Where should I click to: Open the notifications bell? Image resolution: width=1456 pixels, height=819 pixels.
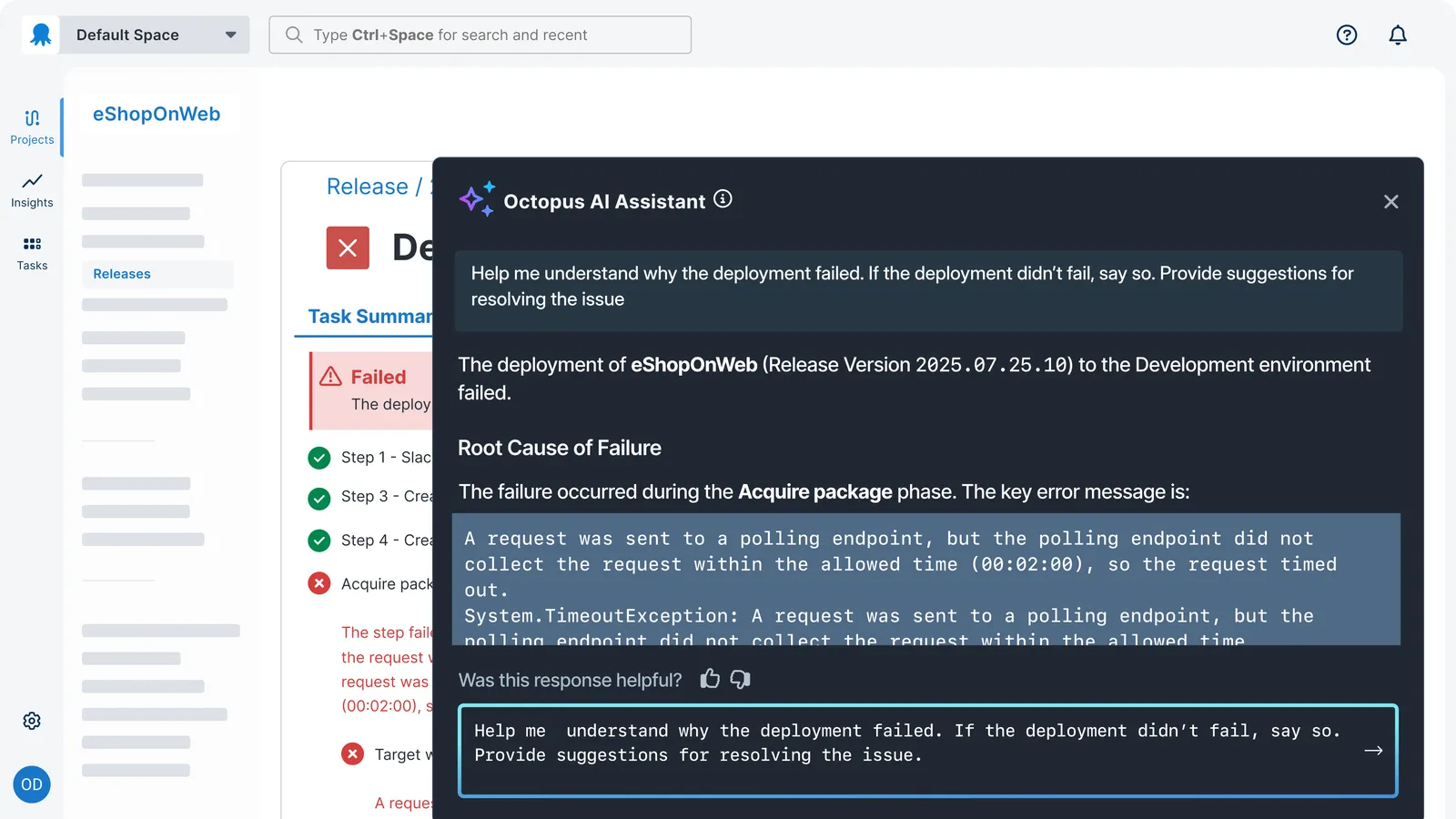[1398, 35]
